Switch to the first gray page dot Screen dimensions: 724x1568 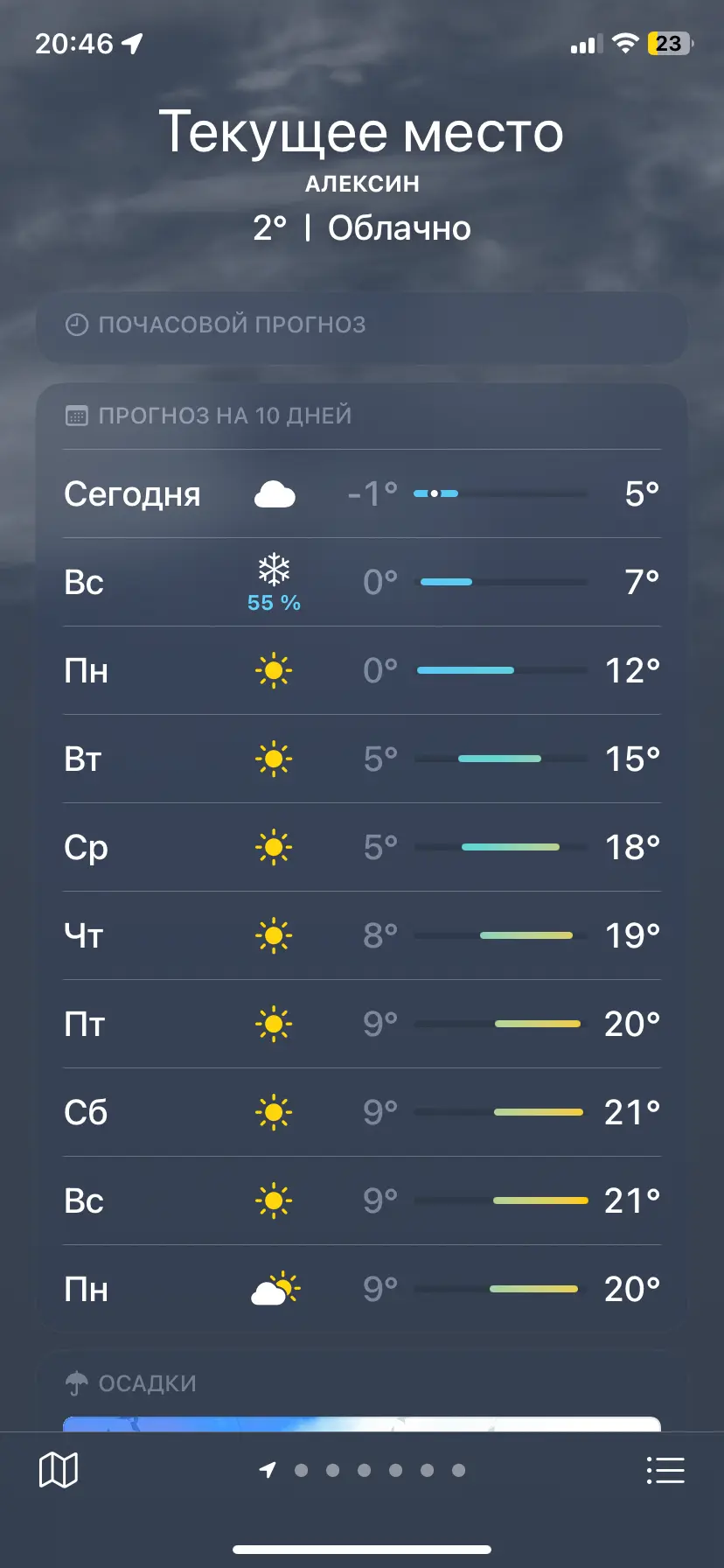[301, 1470]
